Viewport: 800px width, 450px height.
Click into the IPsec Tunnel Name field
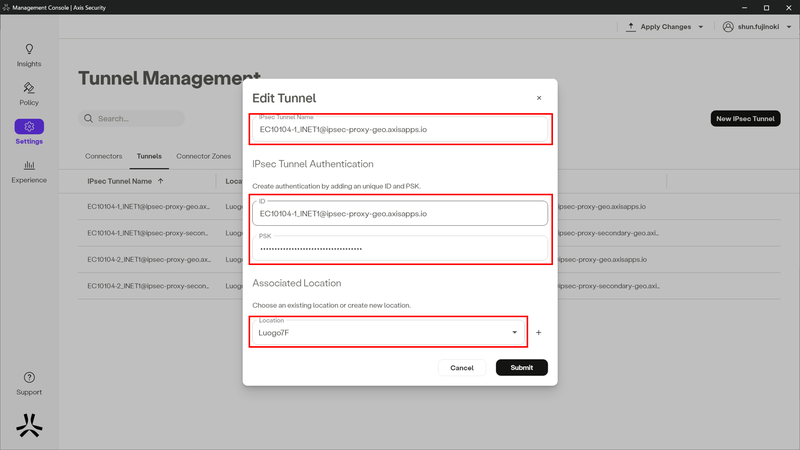tap(400, 129)
